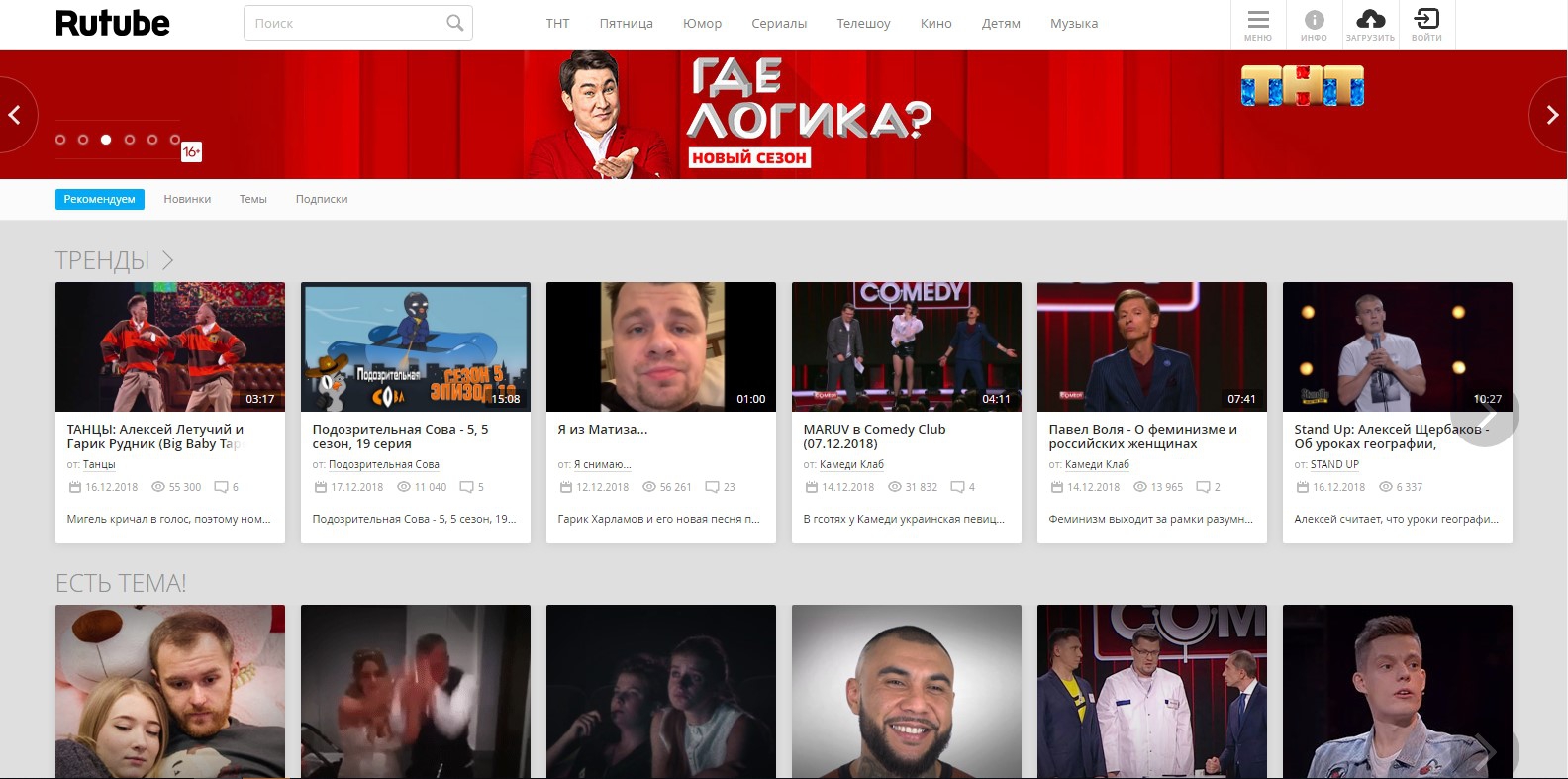Switch to the Подписки tab
The image size is (1568, 779).
tap(322, 199)
